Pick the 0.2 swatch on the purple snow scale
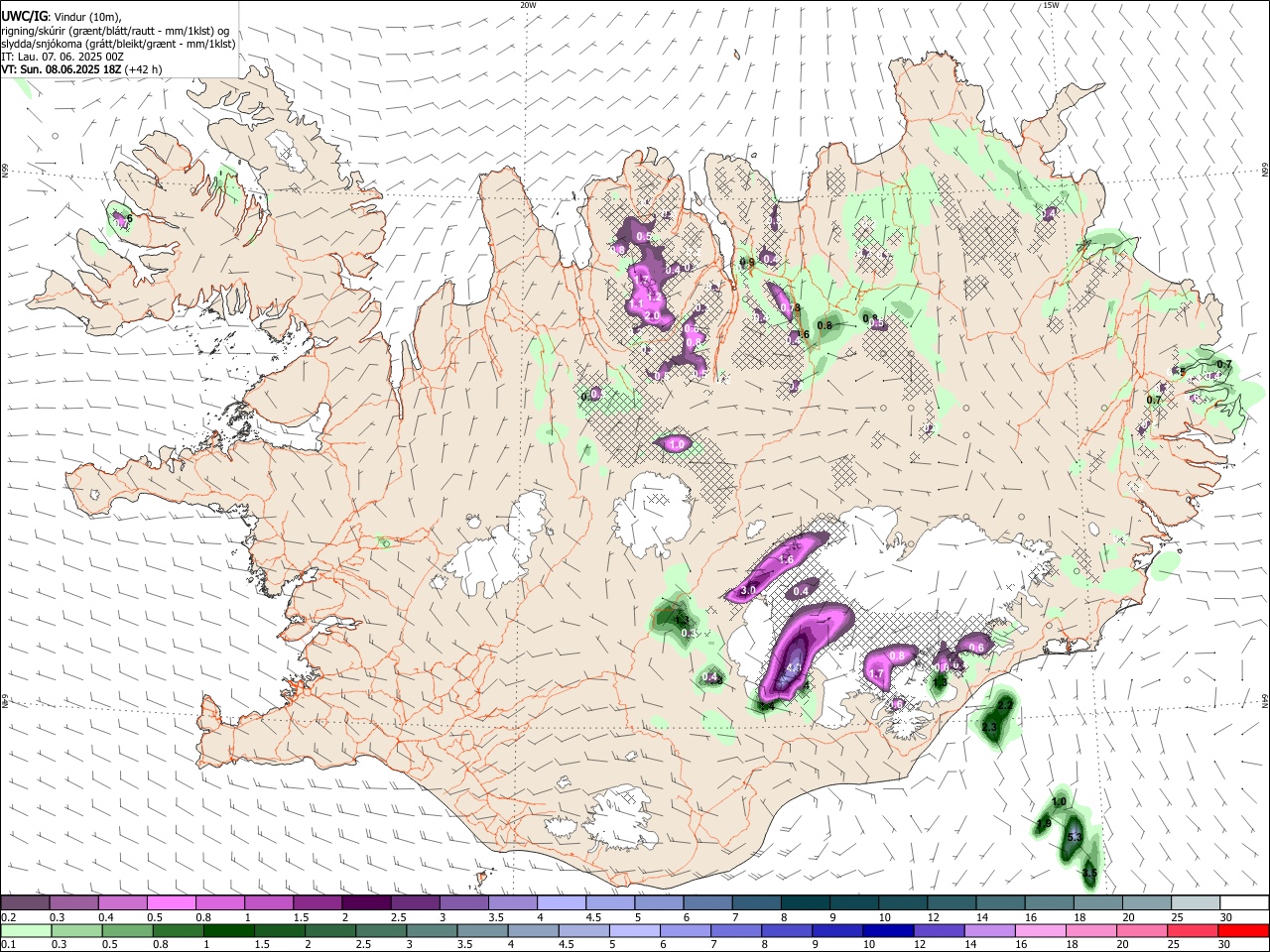1270x952 pixels. point(25,903)
